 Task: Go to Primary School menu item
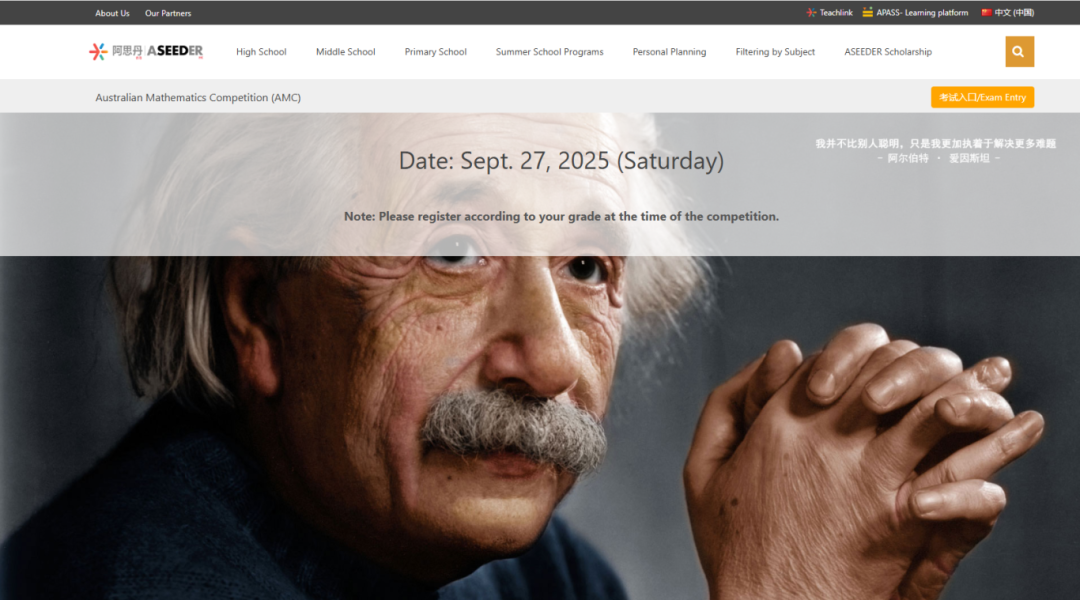[x=435, y=52]
